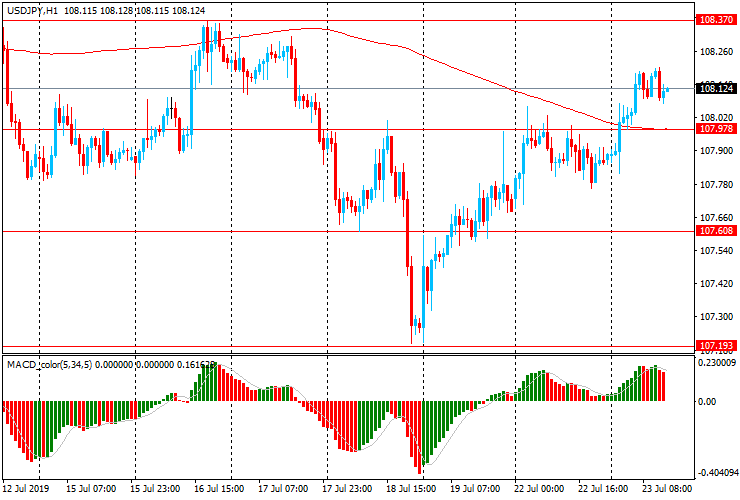Click the 22 Jul 16:00 time label

[x=602, y=488]
